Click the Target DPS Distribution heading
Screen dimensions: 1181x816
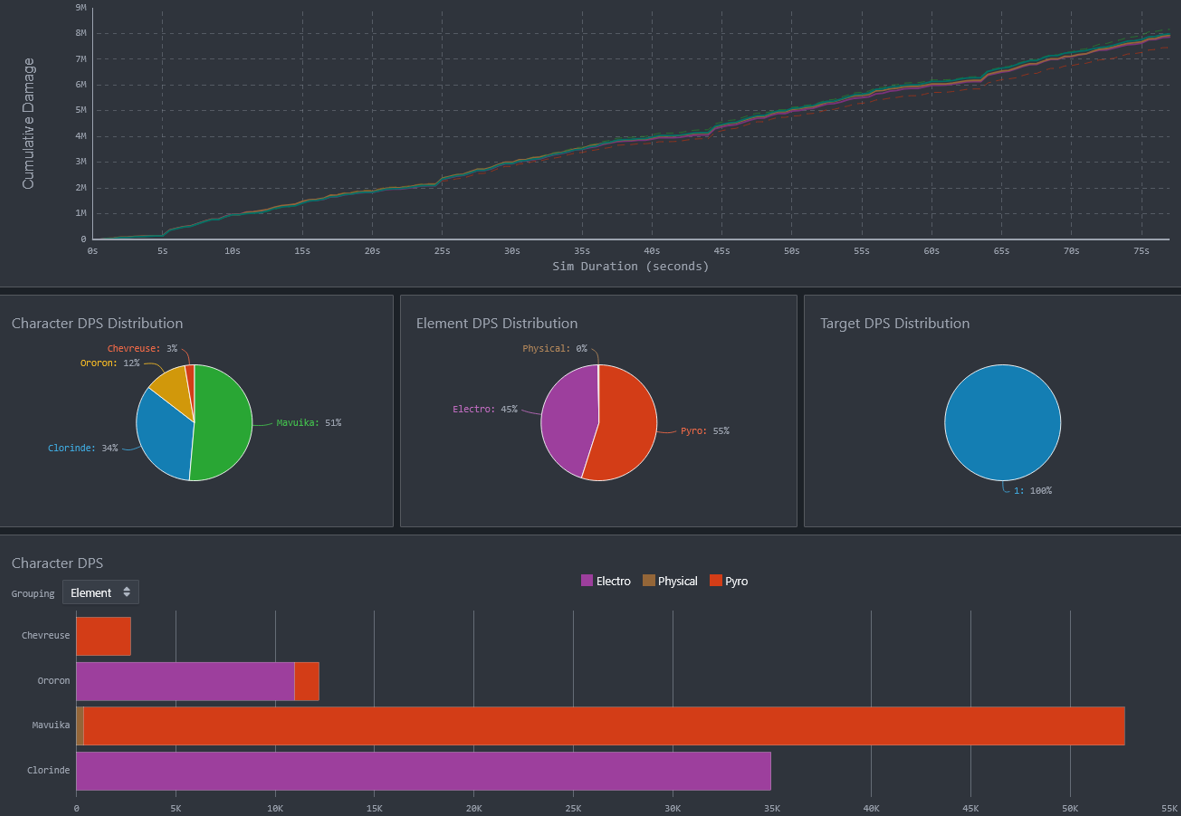click(x=895, y=323)
